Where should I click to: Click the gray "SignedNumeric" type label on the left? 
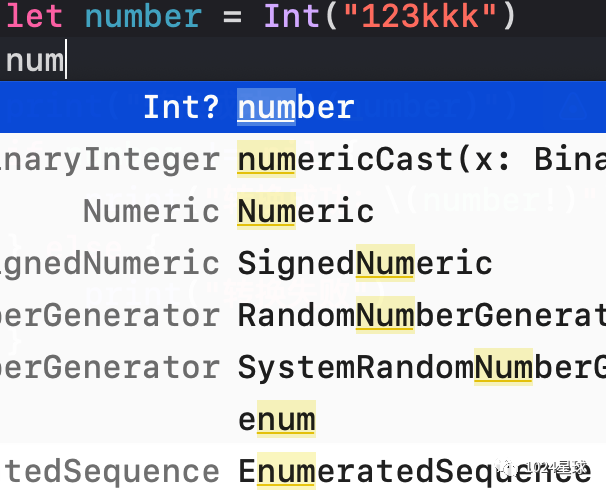pos(110,263)
